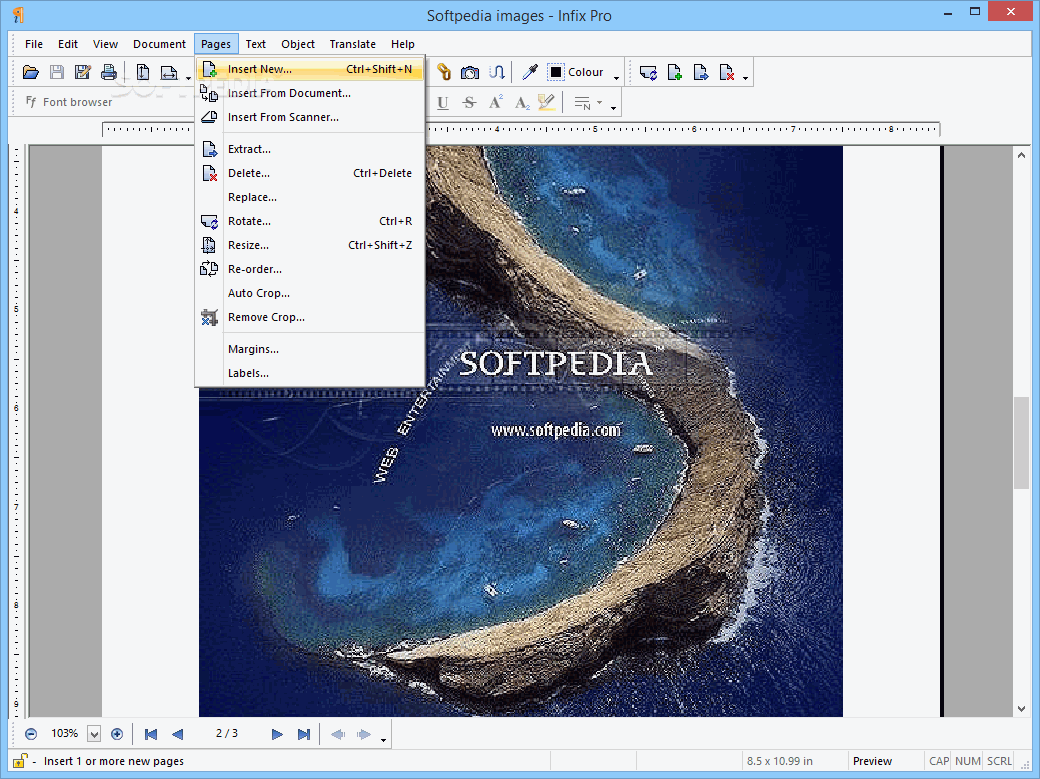Open the Edit menu
The image size is (1040, 779).
coord(68,44)
